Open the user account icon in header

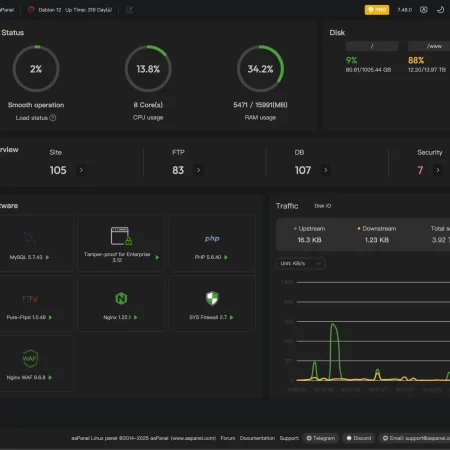pyautogui.click(x=423, y=10)
